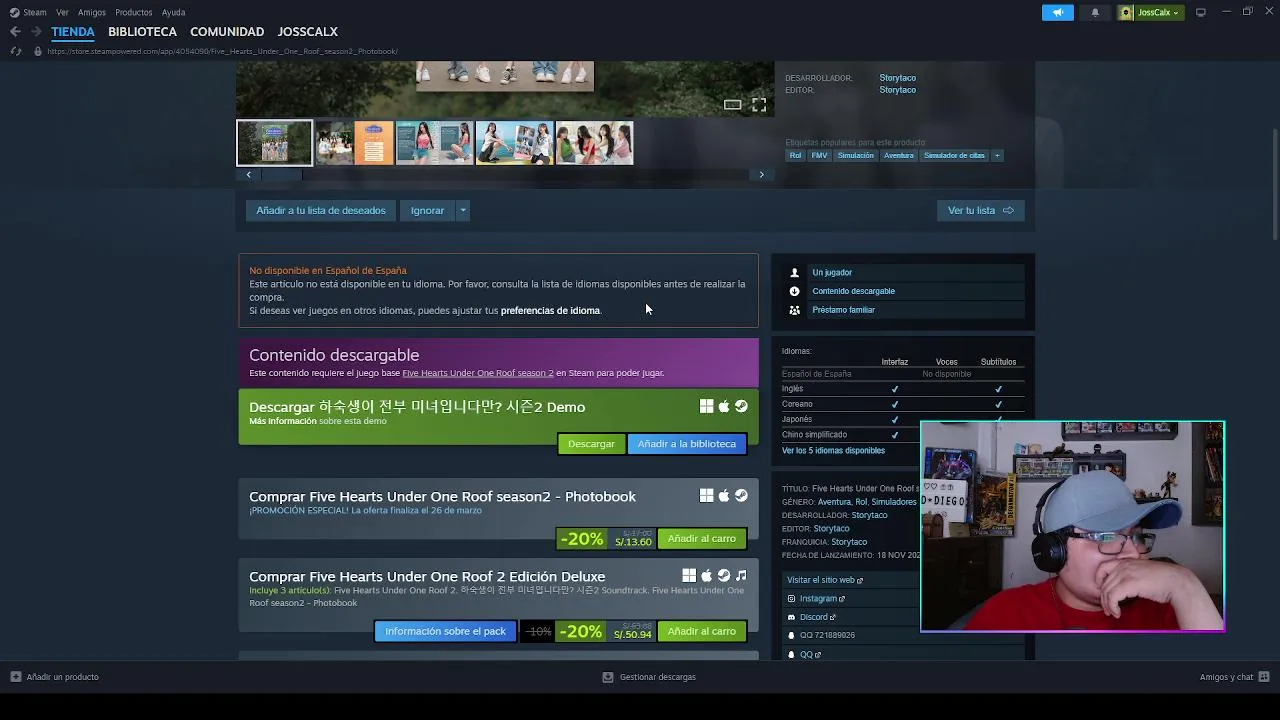The height and width of the screenshot is (720, 1280).
Task: Switch to the JOSSCALX profile tab
Action: tap(307, 32)
